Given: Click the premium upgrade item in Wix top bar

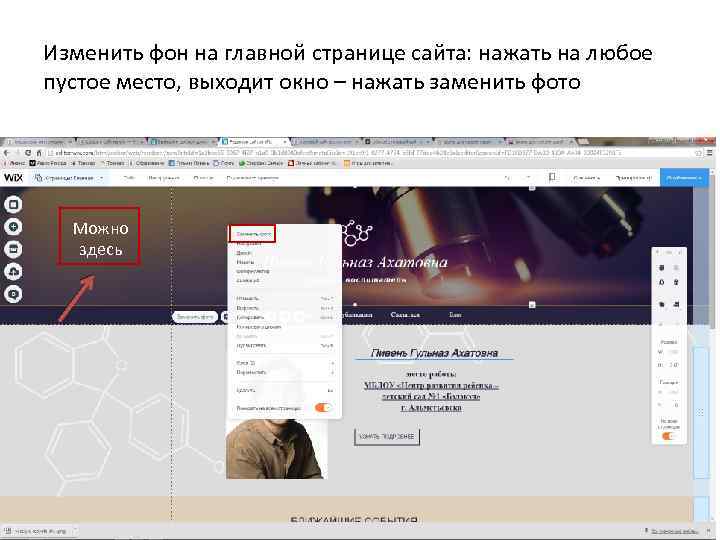Looking at the screenshot, I should (x=252, y=178).
